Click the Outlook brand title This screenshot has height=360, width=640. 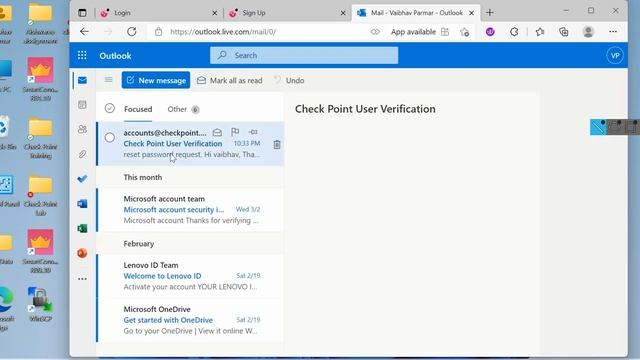[x=115, y=56]
